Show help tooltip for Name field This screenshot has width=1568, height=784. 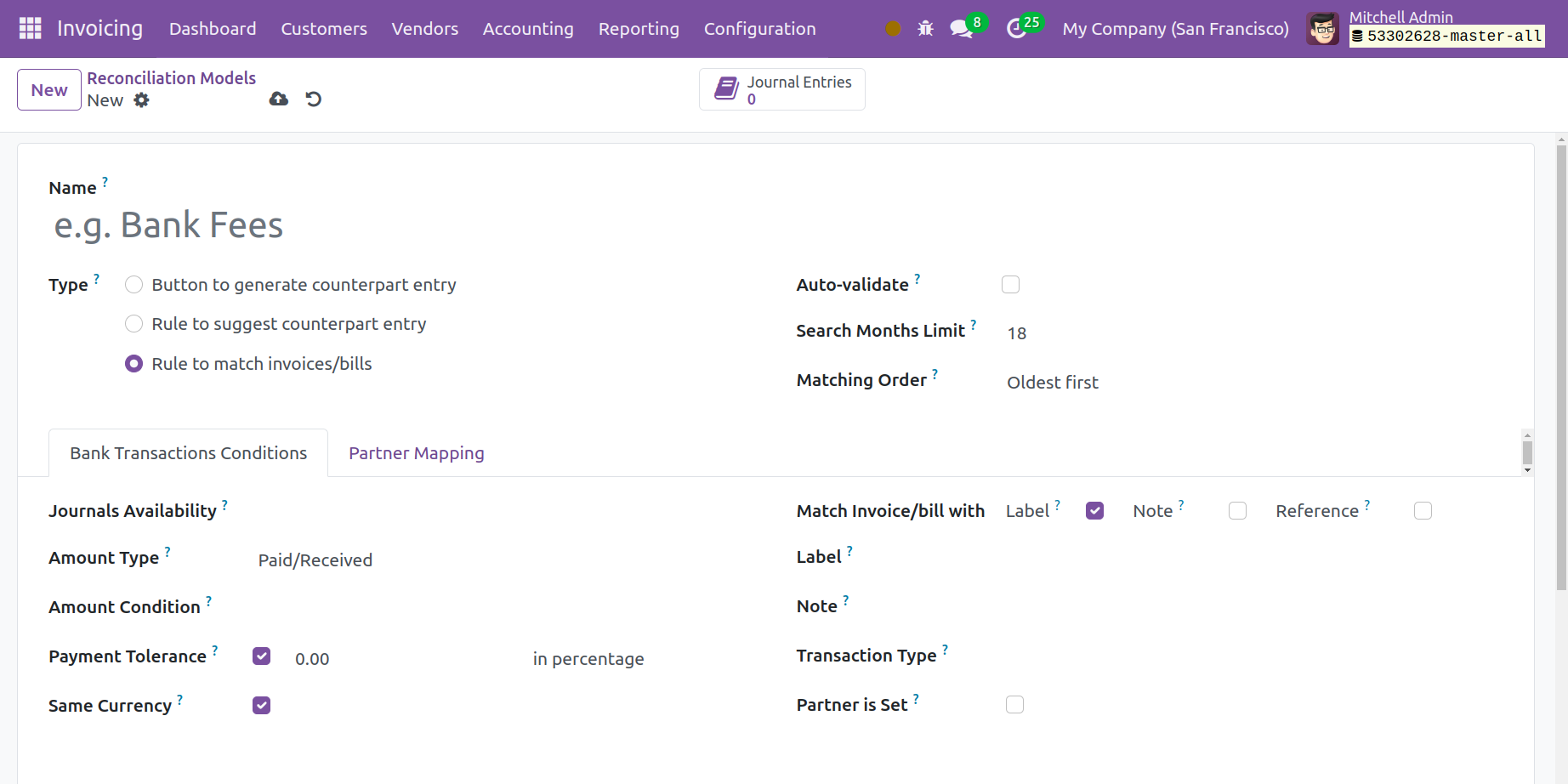click(105, 181)
